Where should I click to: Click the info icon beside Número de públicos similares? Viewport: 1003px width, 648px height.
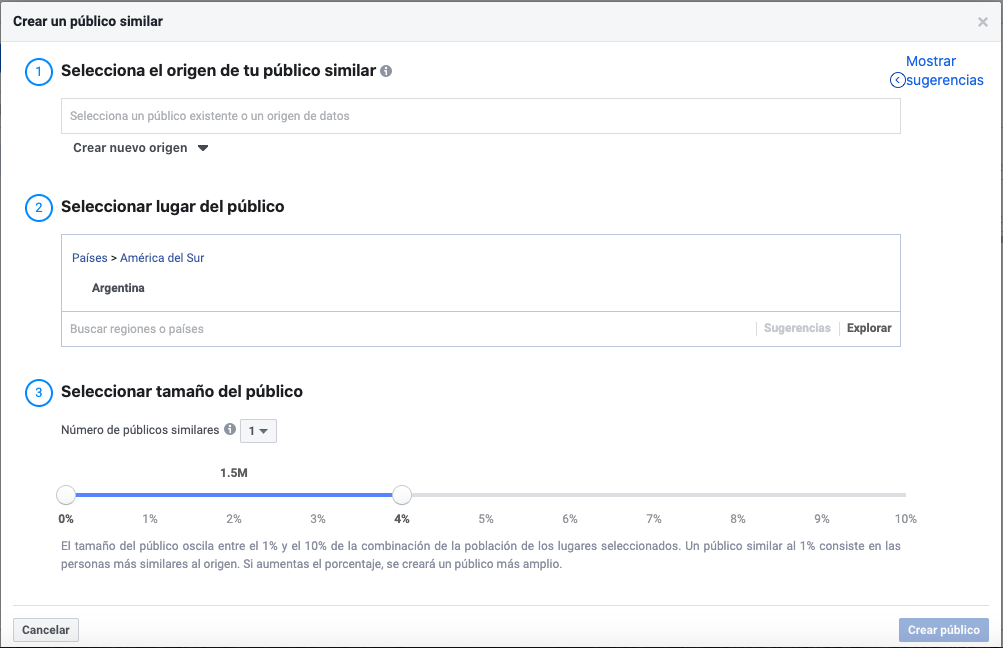tap(232, 430)
